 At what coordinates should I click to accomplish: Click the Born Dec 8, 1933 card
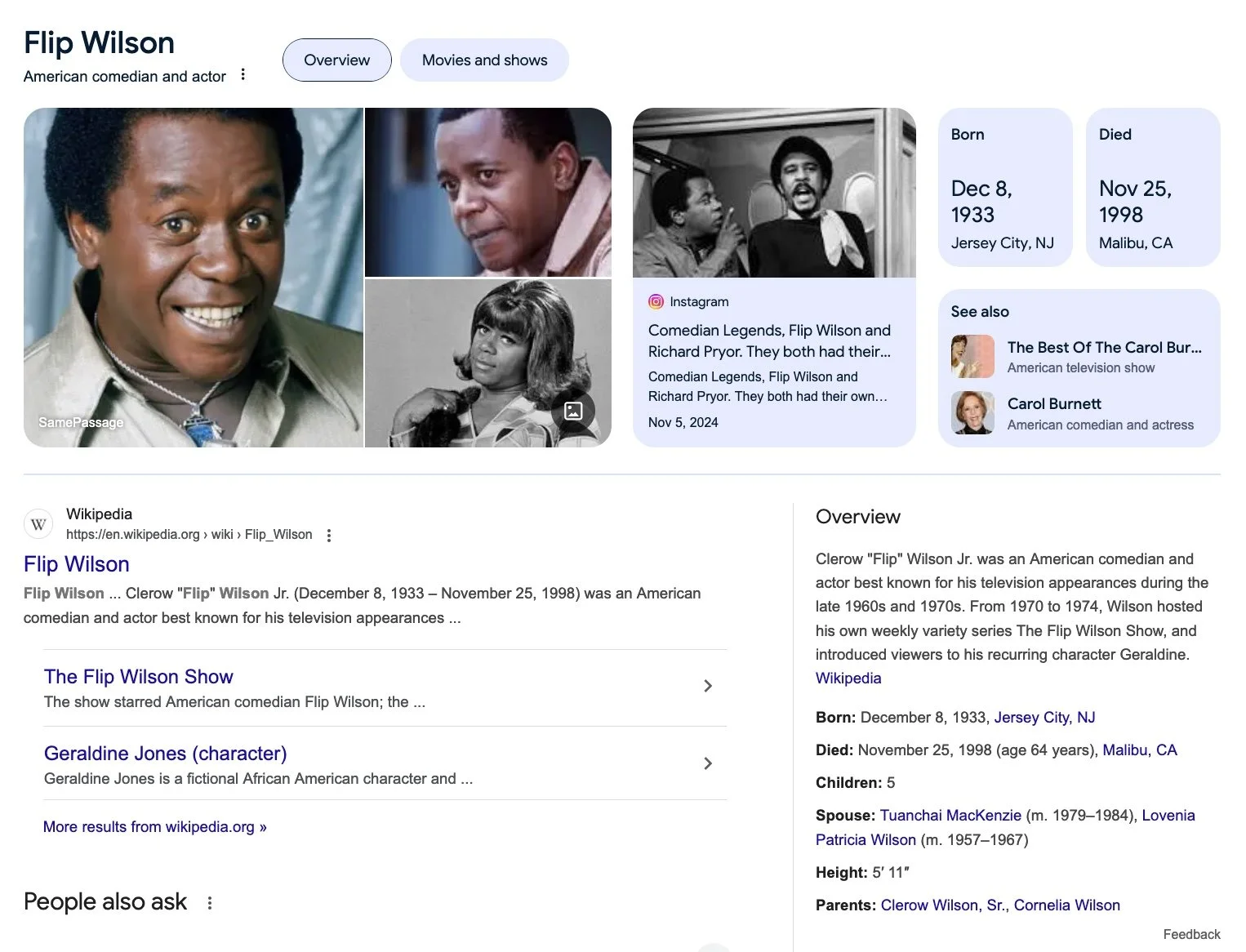(1005, 187)
